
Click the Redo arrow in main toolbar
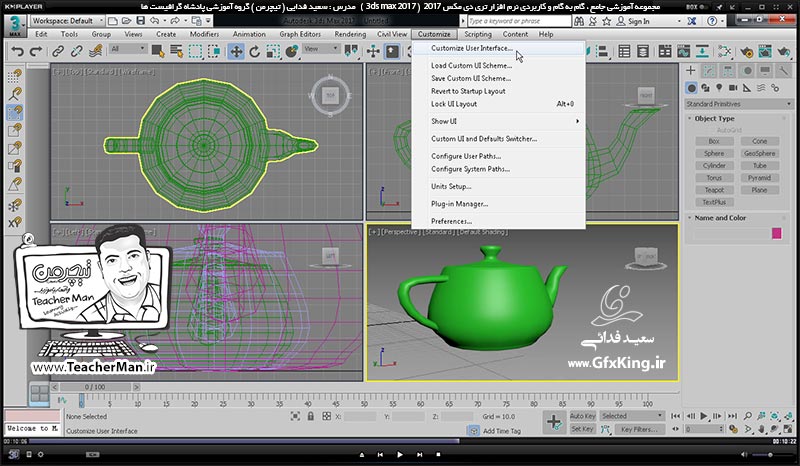coord(36,51)
